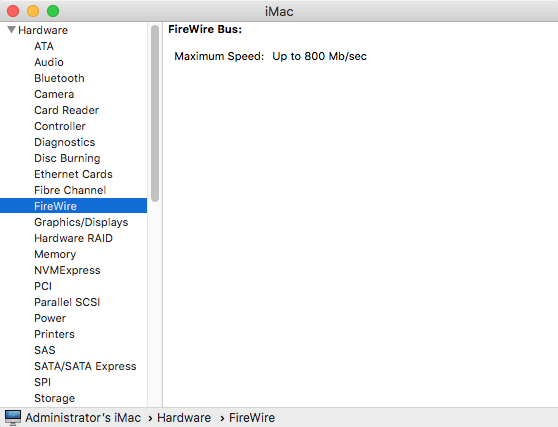Select ATA in the sidebar

pos(44,46)
